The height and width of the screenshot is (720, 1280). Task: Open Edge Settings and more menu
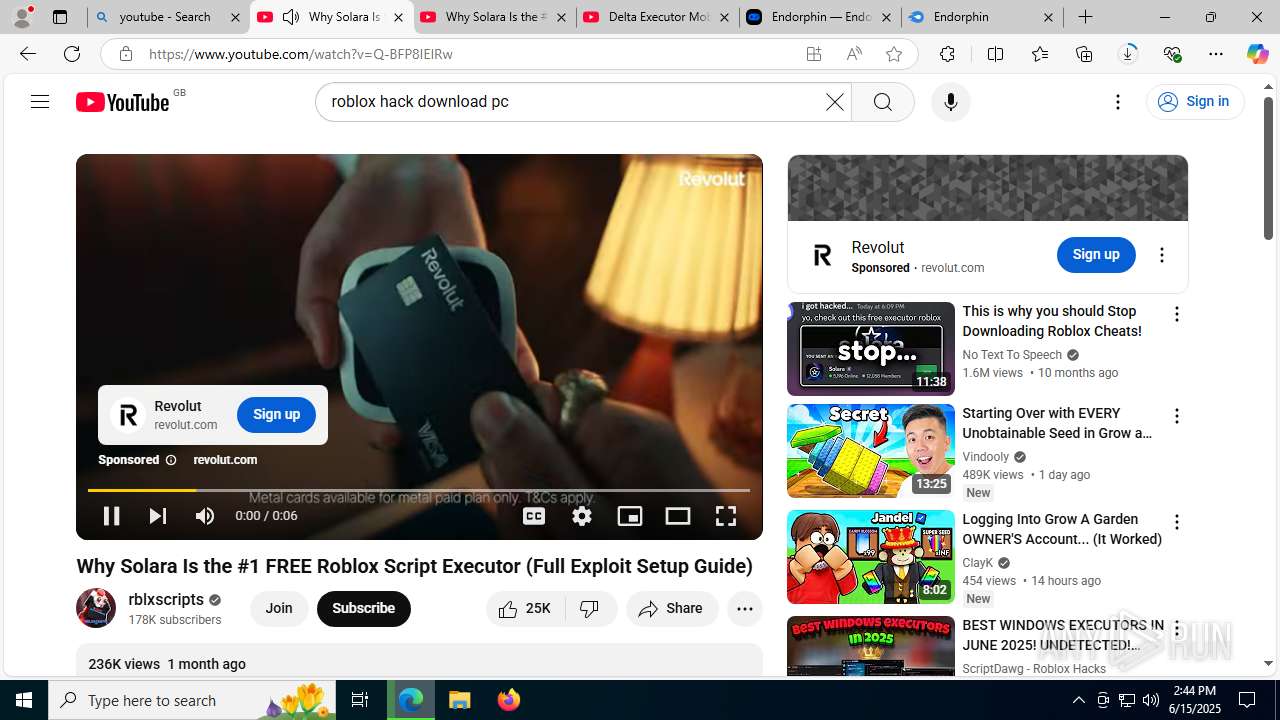point(1216,54)
